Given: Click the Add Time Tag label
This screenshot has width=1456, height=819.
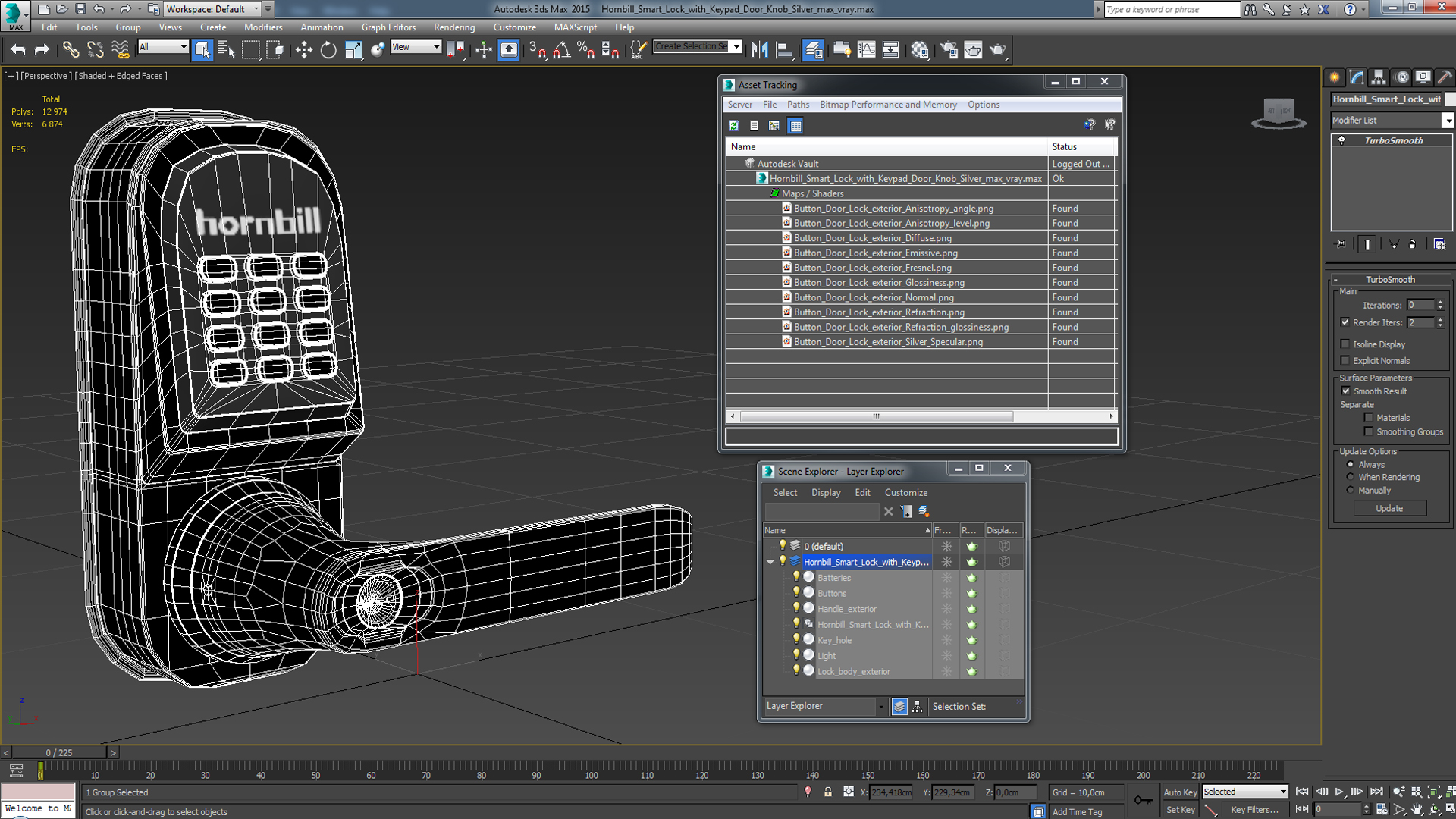Looking at the screenshot, I should coord(1077,812).
